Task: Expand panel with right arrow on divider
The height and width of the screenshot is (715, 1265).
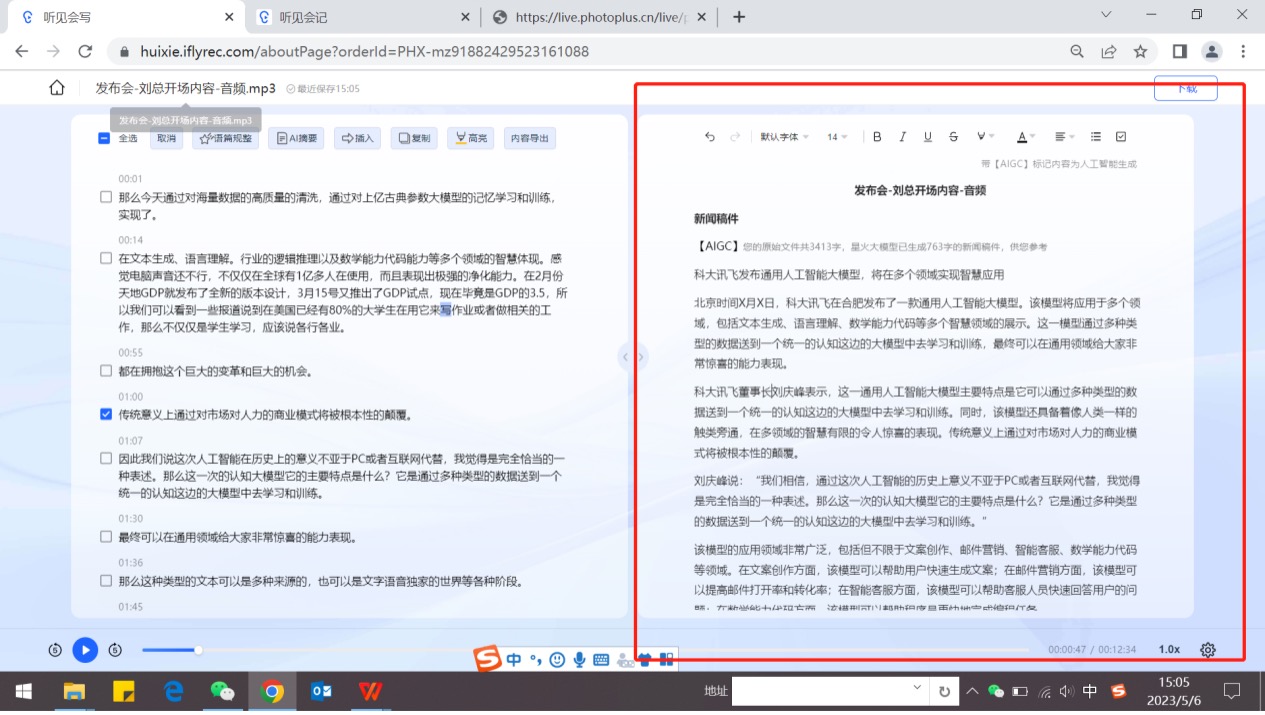Action: 641,357
